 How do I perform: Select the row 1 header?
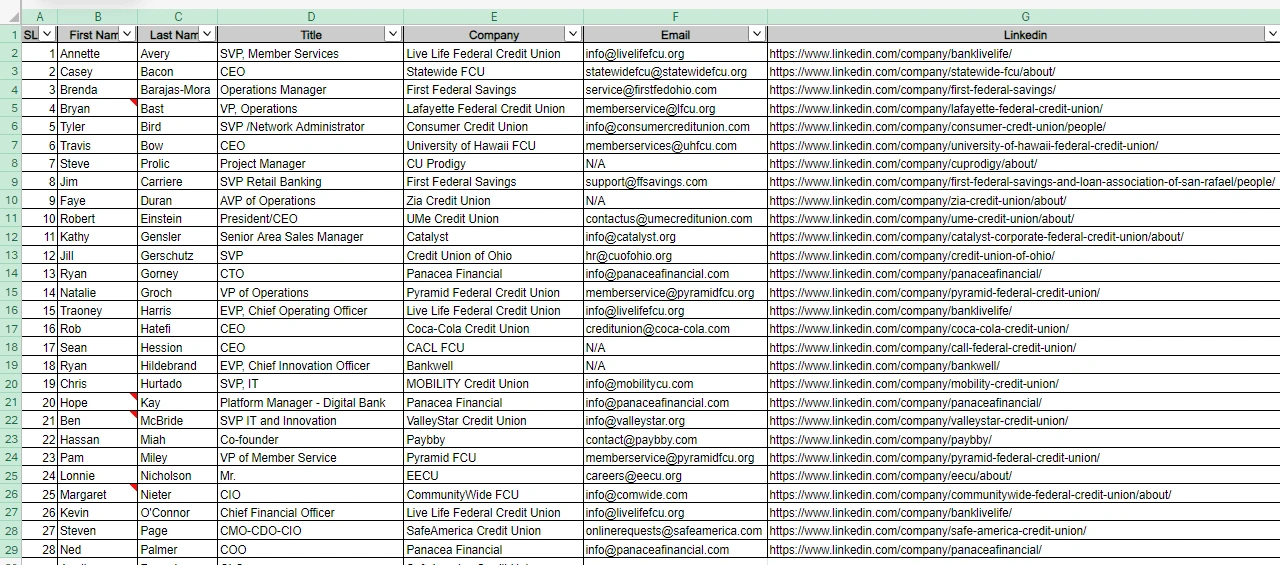[x=10, y=35]
